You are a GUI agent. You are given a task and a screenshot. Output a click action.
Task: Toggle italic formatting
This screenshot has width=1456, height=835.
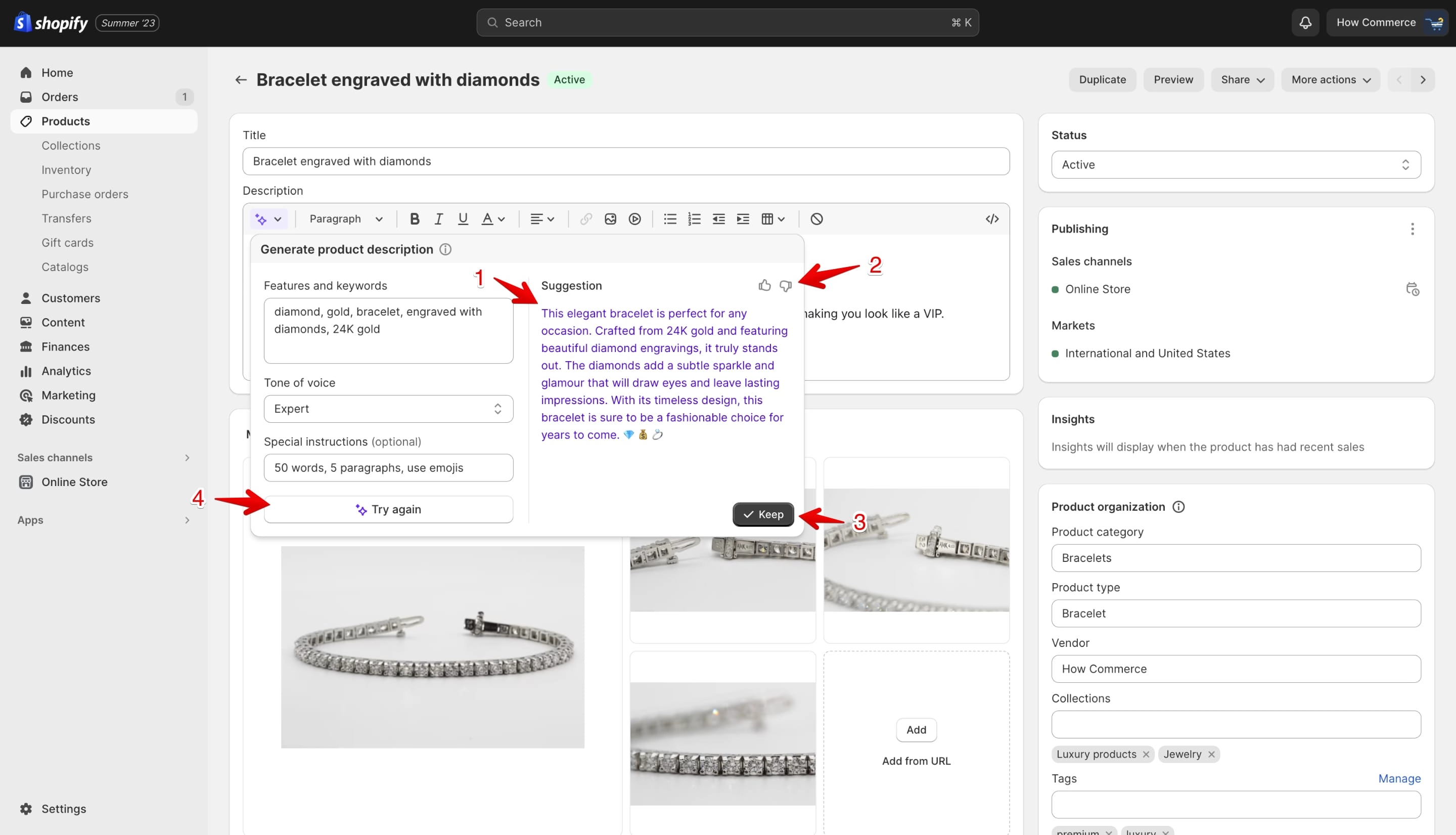(438, 219)
